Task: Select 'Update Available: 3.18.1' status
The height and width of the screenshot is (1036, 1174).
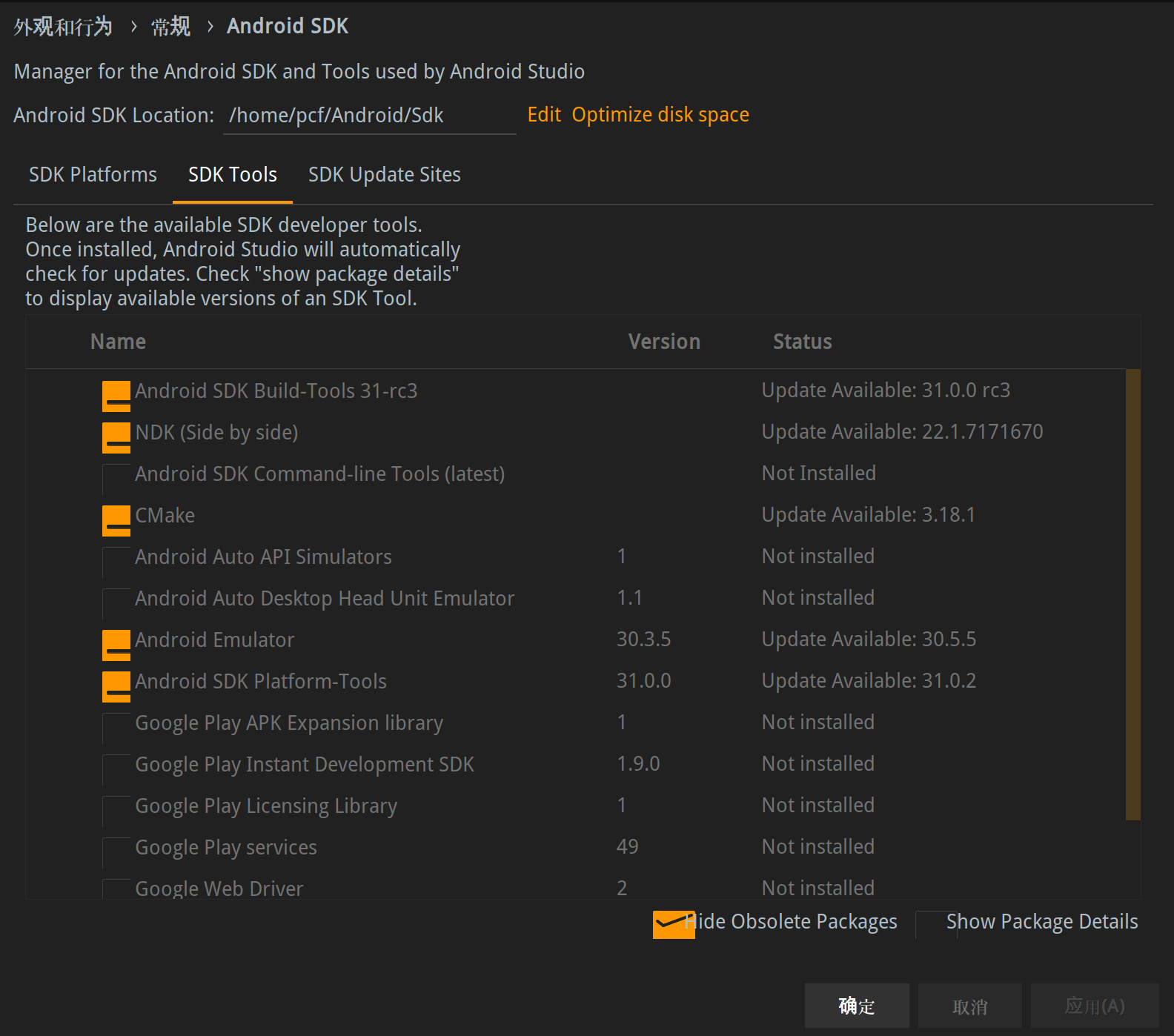Action: [869, 515]
